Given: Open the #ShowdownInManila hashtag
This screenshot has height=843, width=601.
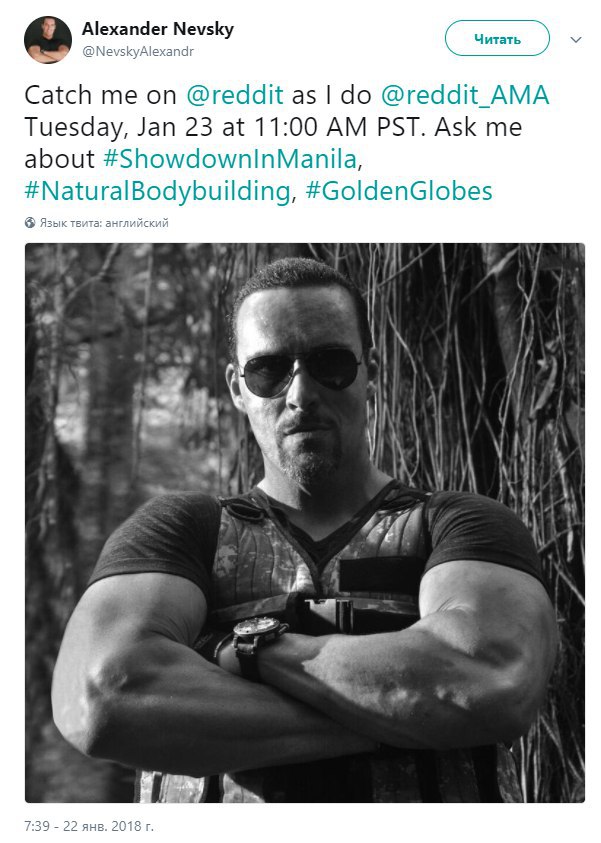Looking at the screenshot, I should click(x=230, y=159).
